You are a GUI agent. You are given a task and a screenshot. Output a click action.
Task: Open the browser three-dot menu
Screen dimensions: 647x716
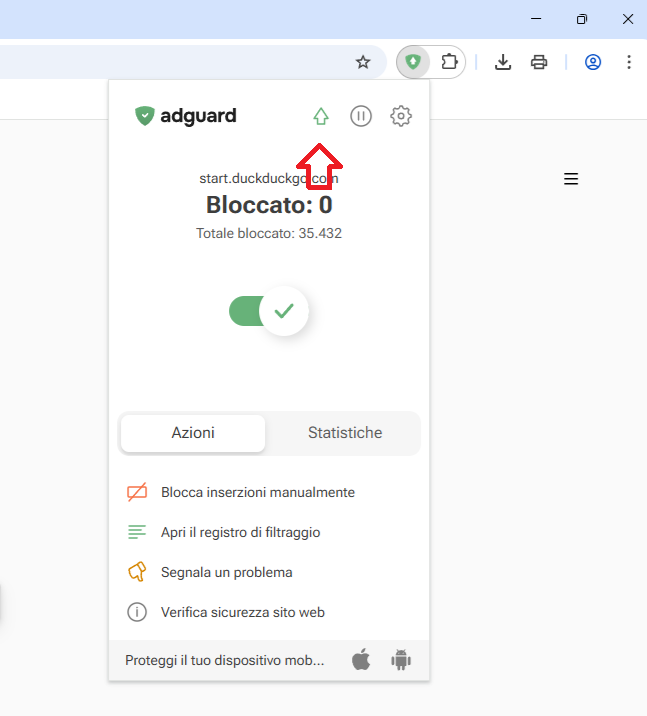tap(629, 62)
